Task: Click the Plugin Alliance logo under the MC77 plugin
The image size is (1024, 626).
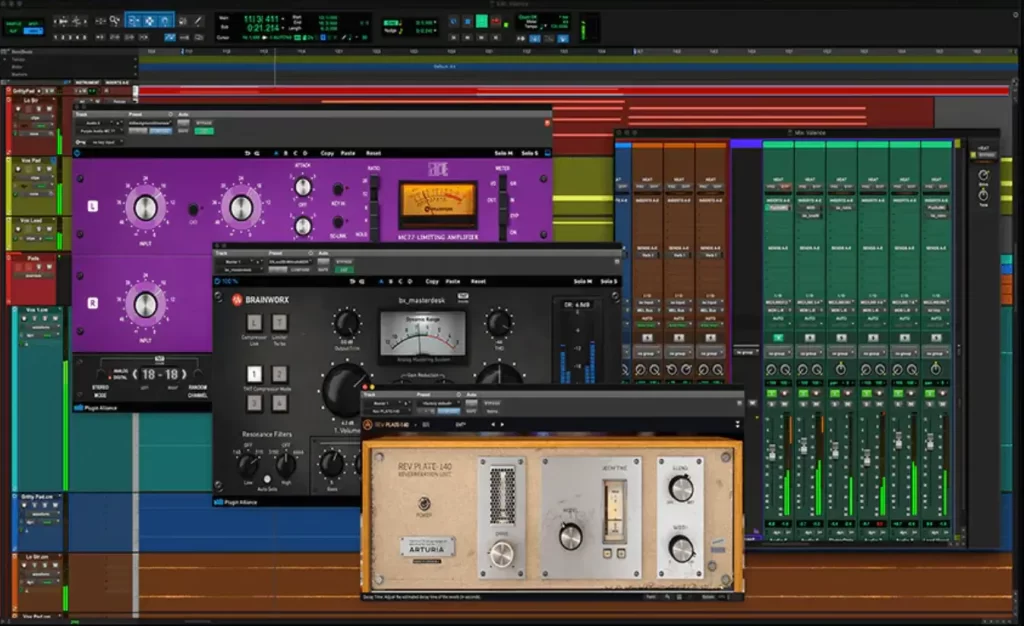Action: click(x=97, y=408)
